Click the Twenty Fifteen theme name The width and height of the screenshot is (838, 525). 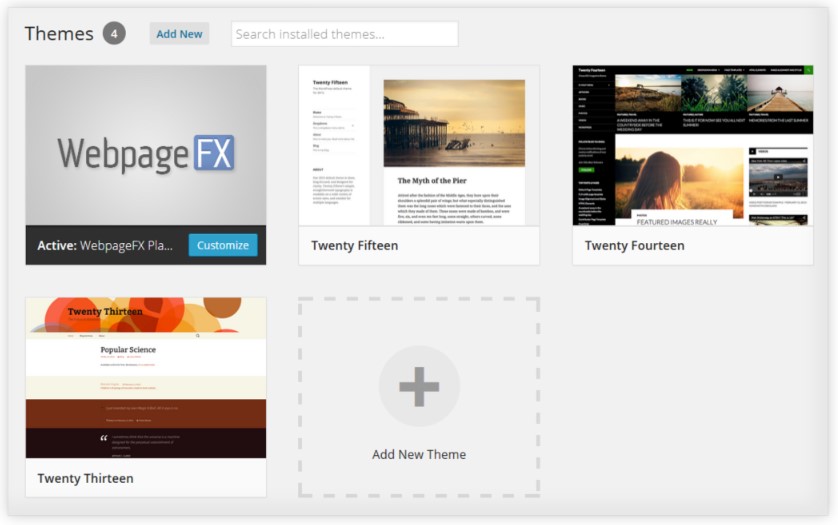355,245
